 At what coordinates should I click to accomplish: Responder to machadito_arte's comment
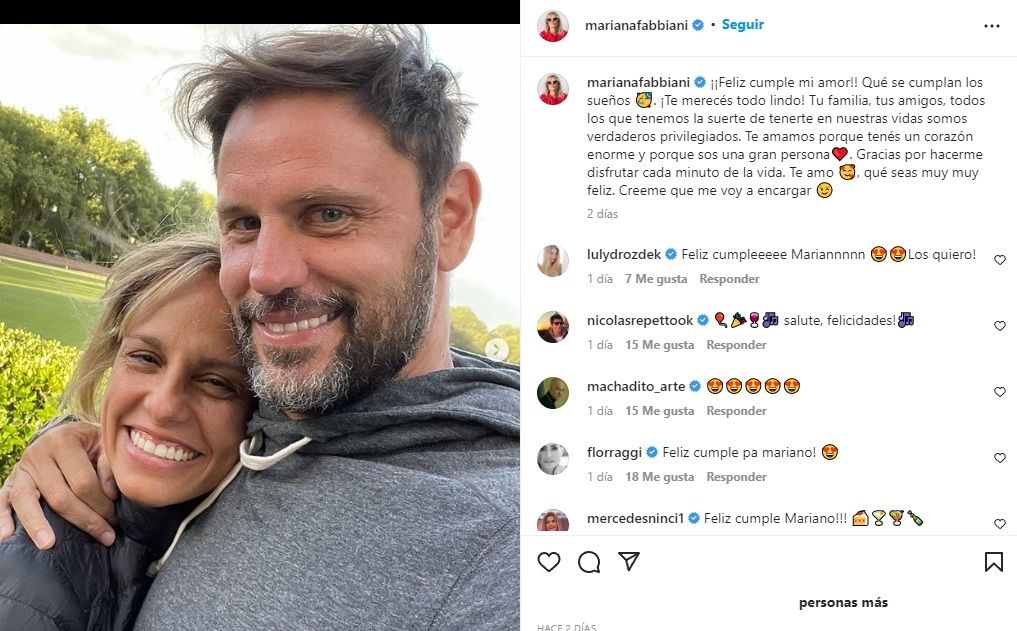[736, 411]
